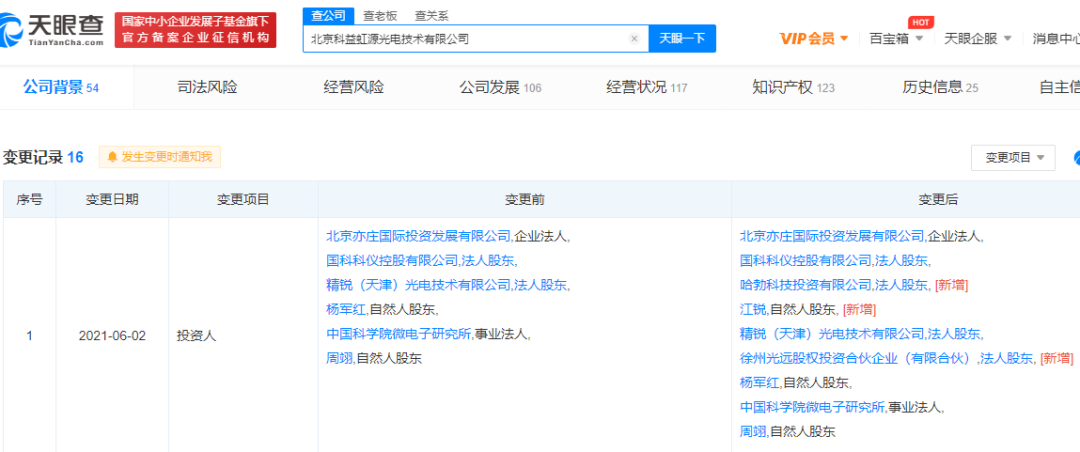Open 国科科仪控股有限公司 in 变更前 column

392,260
